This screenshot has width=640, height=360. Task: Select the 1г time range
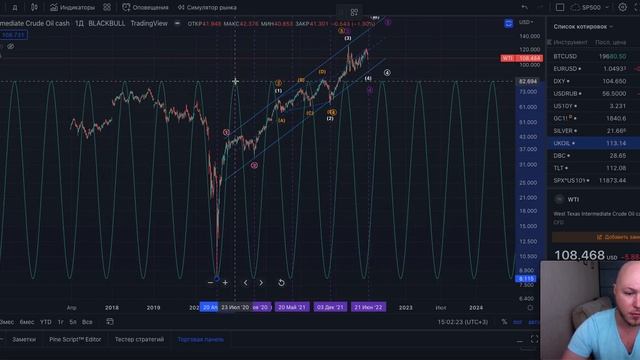click(x=60, y=322)
